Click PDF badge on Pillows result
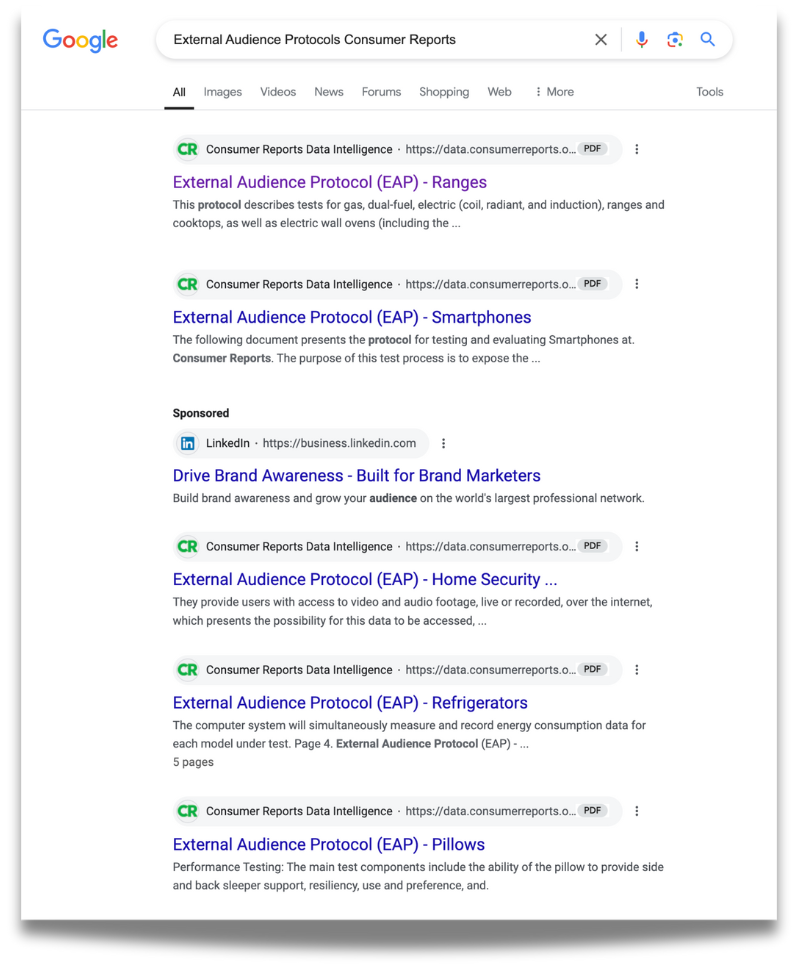Image resolution: width=799 pixels, height=971 pixels. (592, 811)
